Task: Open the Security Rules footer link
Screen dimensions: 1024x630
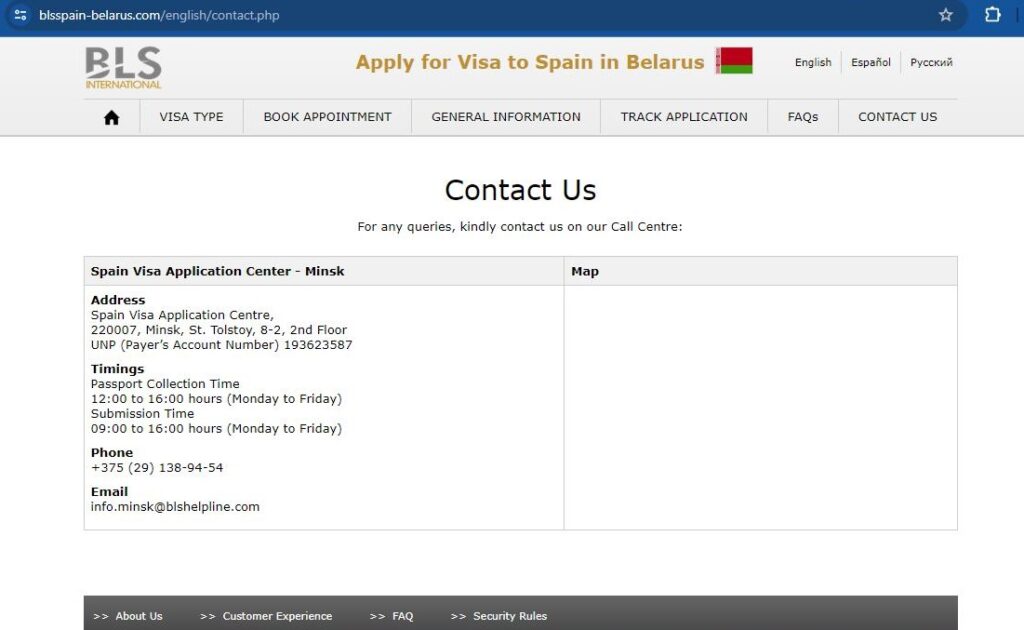Action: [x=509, y=616]
